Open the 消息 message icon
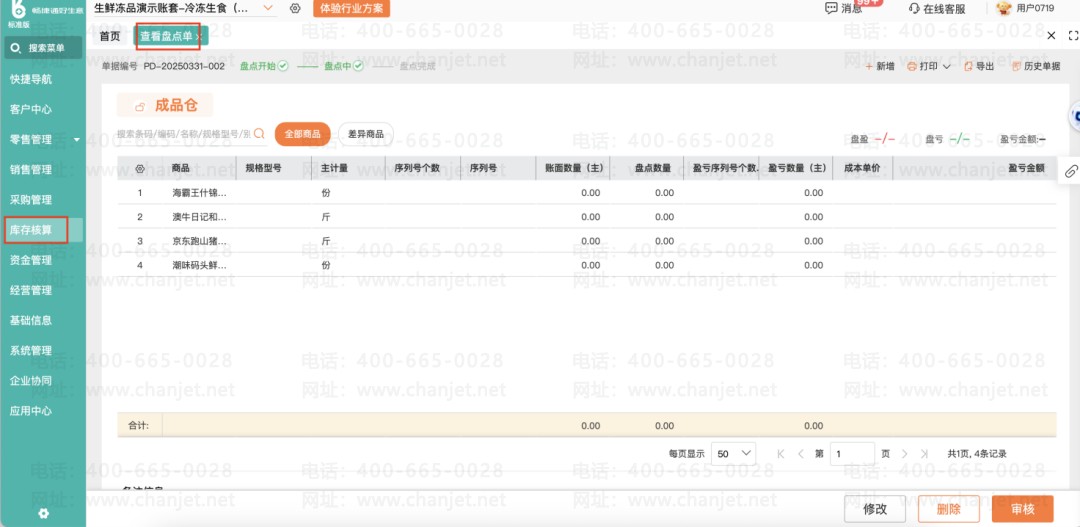 [831, 8]
